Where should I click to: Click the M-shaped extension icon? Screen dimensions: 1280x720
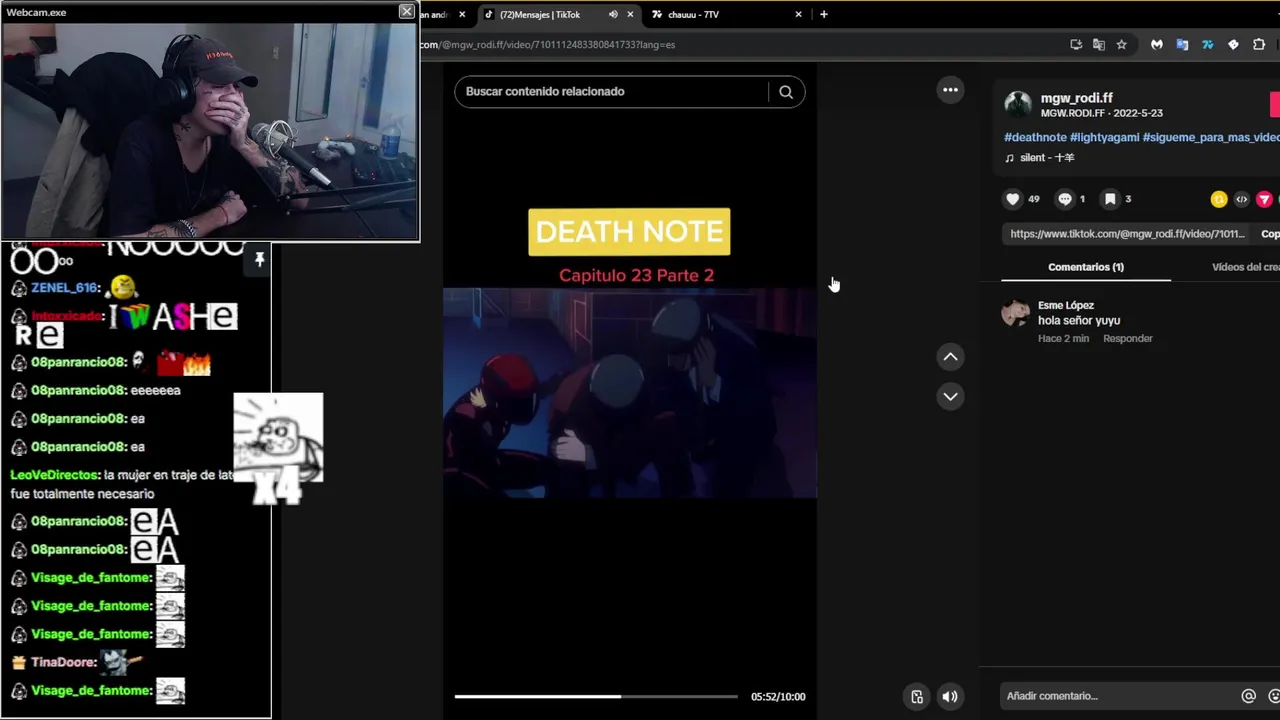1157,45
